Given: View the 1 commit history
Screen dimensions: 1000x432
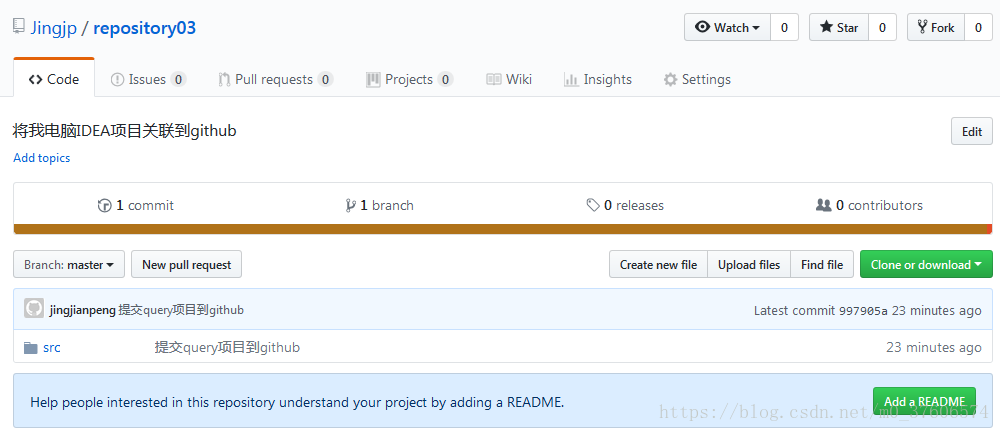Looking at the screenshot, I should click(135, 205).
